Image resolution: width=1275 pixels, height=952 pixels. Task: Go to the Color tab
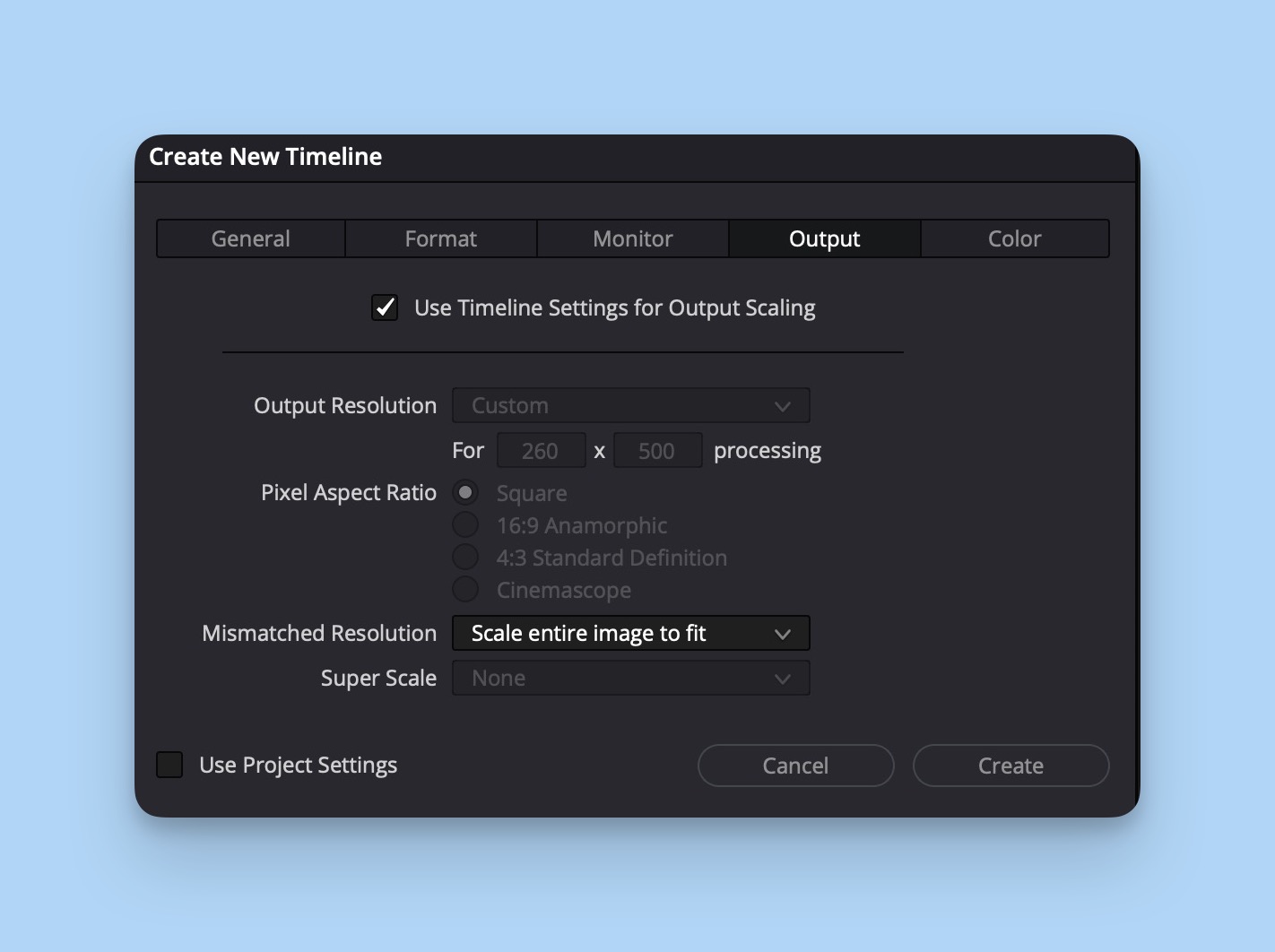click(x=1015, y=238)
